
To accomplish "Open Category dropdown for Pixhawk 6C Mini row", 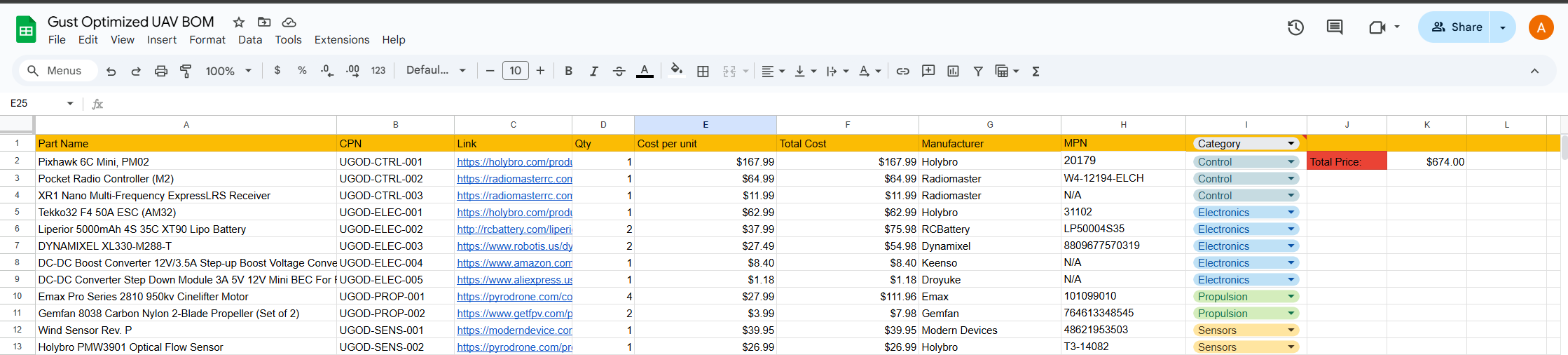I will point(1291,162).
